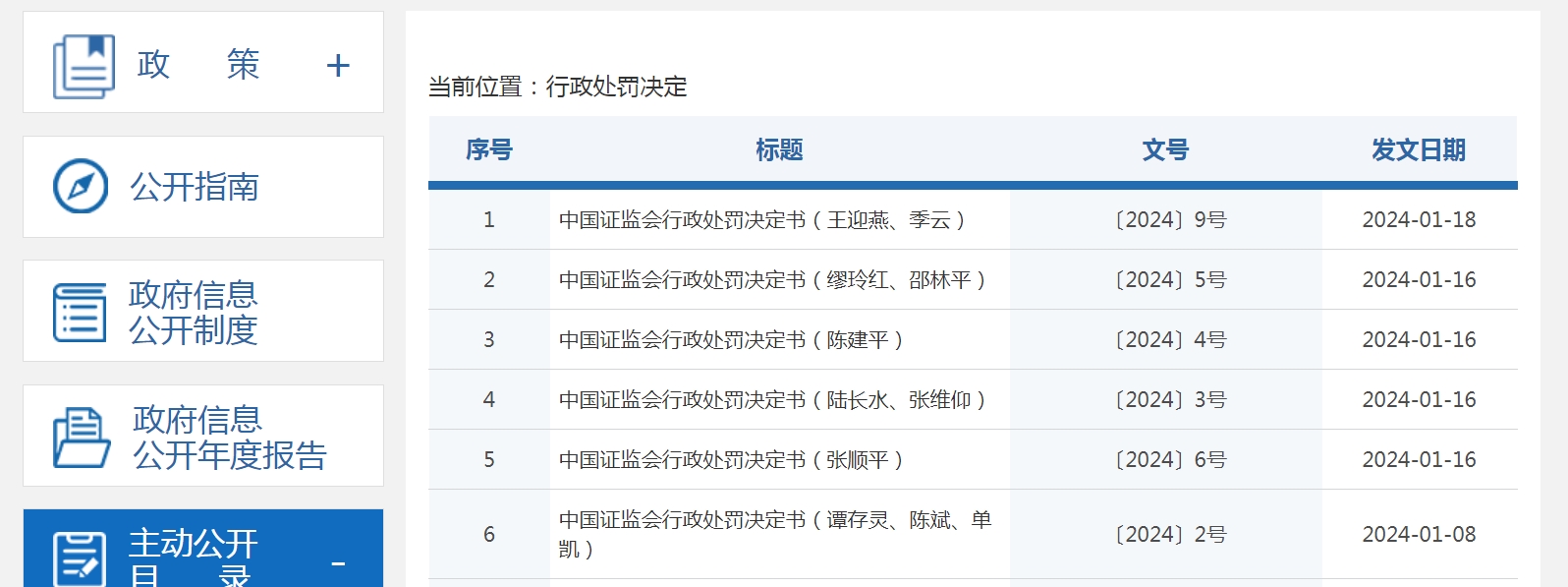Click the folder icon for 政府信息公开年度报告

[81, 437]
